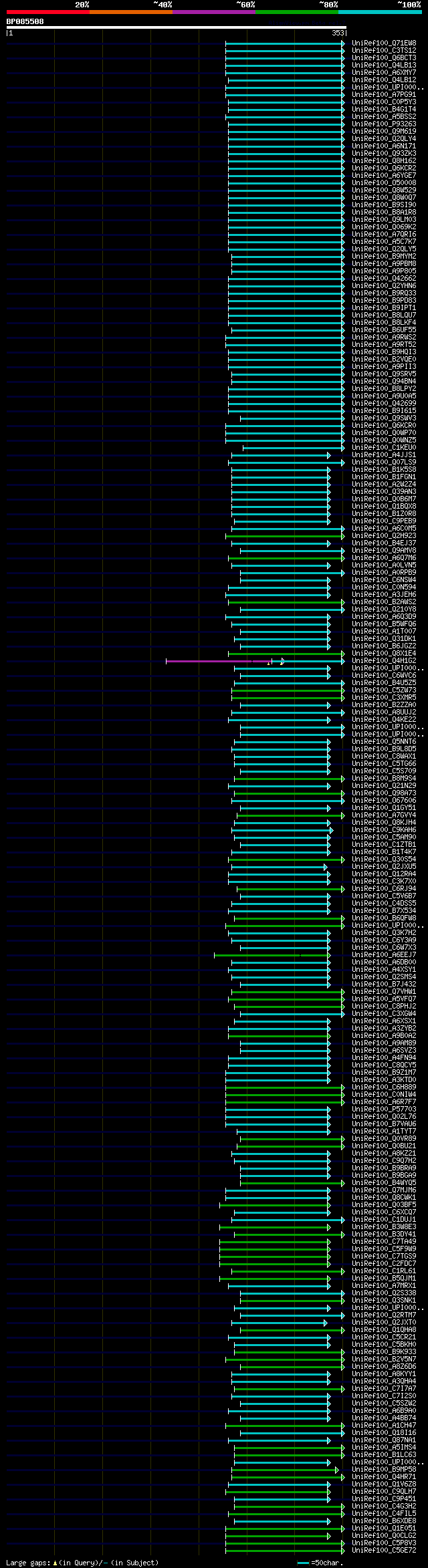This screenshot has height=1568, width=428.
Task: Select label UniRef100_Q4KE22
Action: pyautogui.click(x=384, y=720)
